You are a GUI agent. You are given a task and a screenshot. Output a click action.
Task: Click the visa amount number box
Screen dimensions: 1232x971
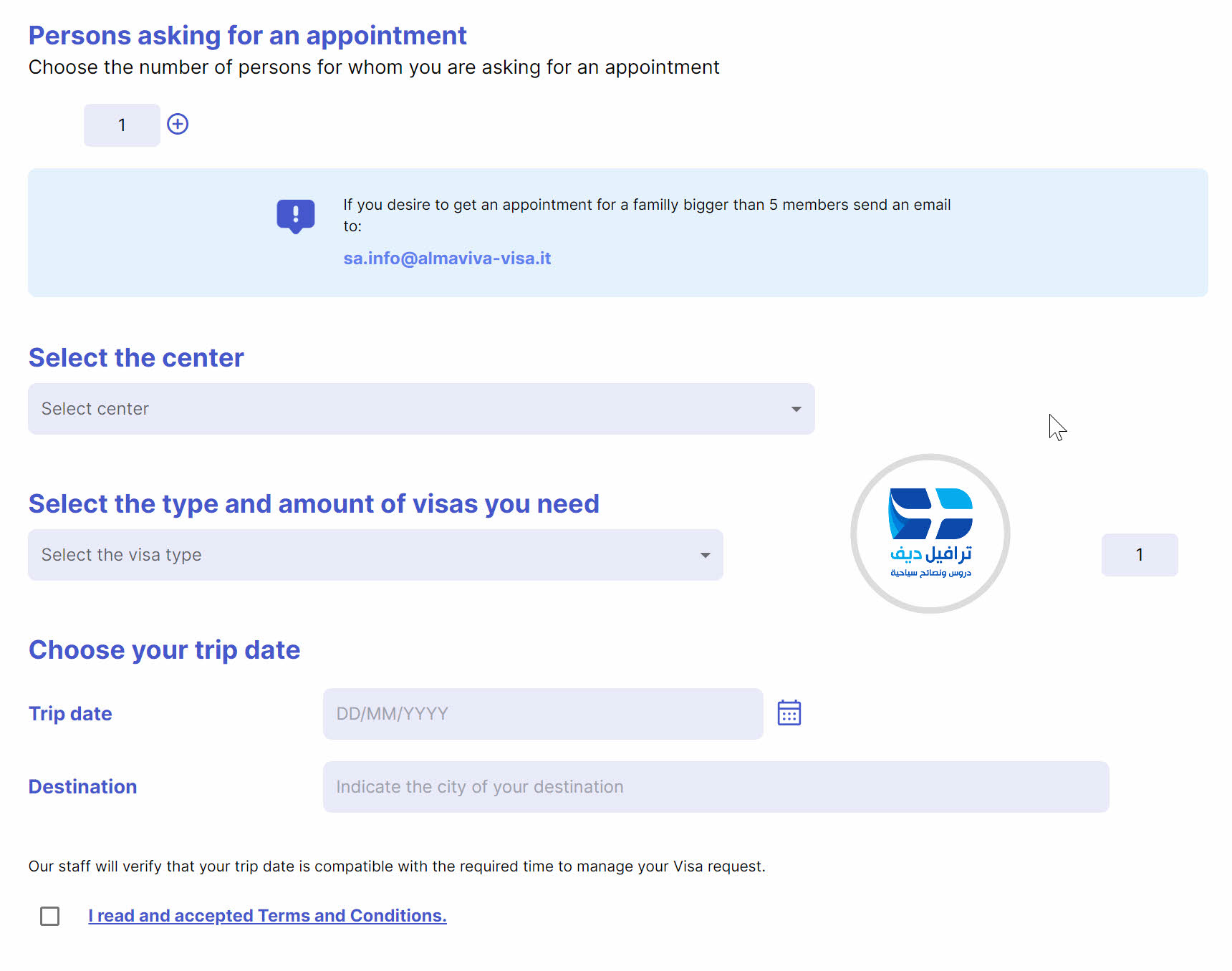pos(1140,555)
